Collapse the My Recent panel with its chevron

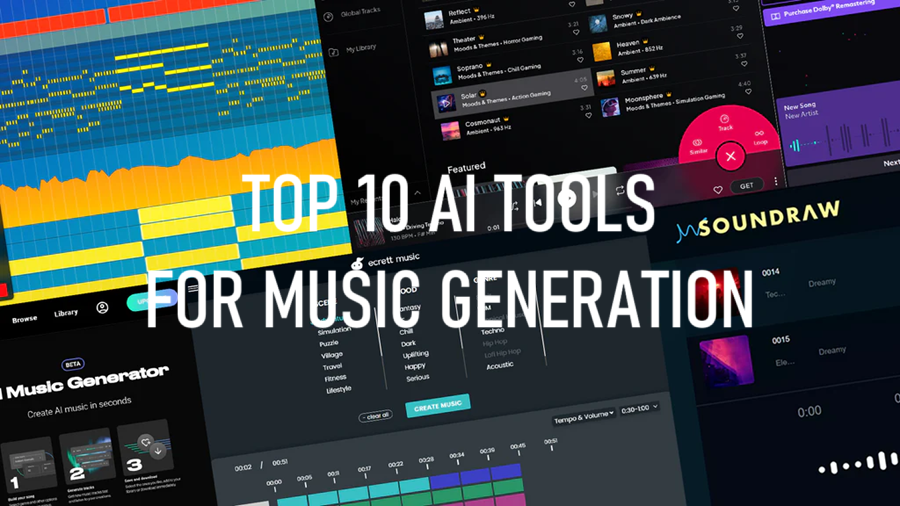tap(417, 193)
